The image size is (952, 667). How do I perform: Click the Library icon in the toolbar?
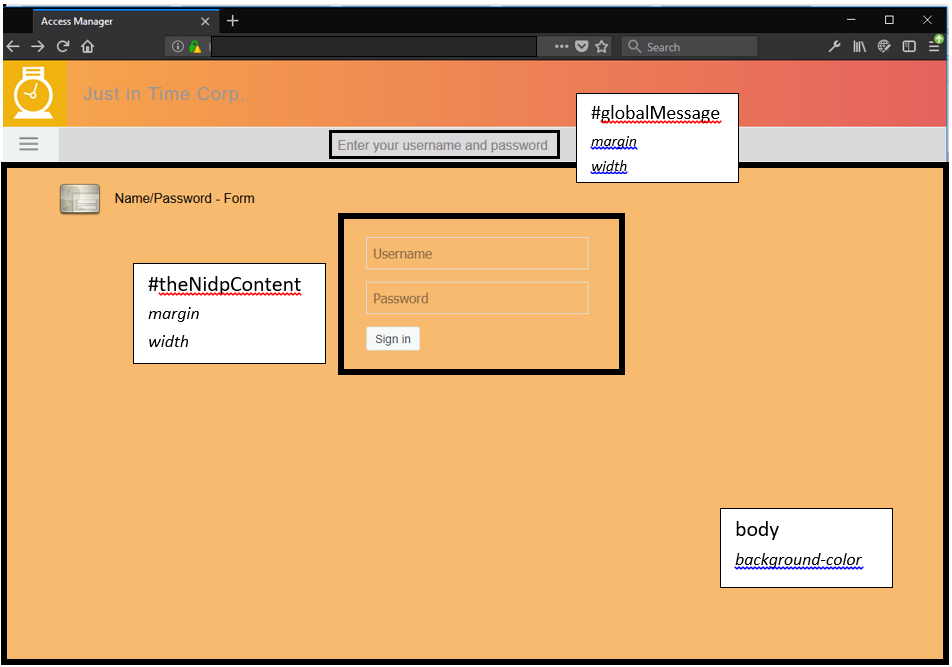coord(859,46)
